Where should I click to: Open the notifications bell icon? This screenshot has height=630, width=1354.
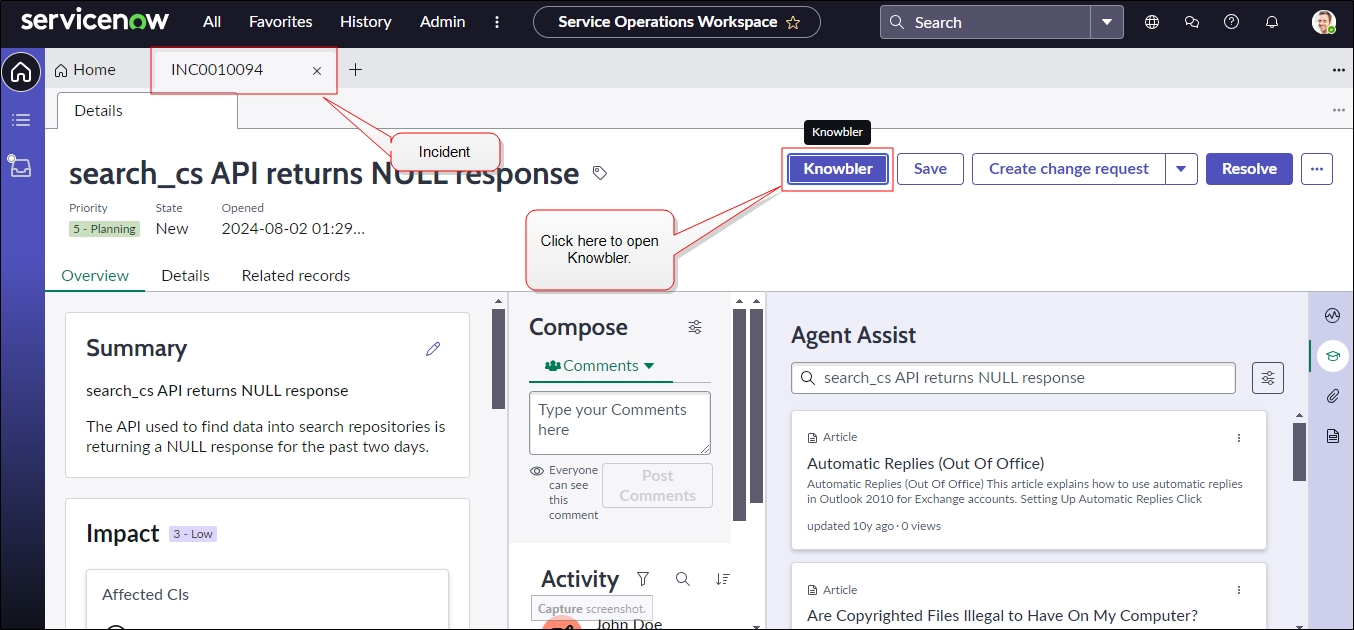click(1272, 22)
